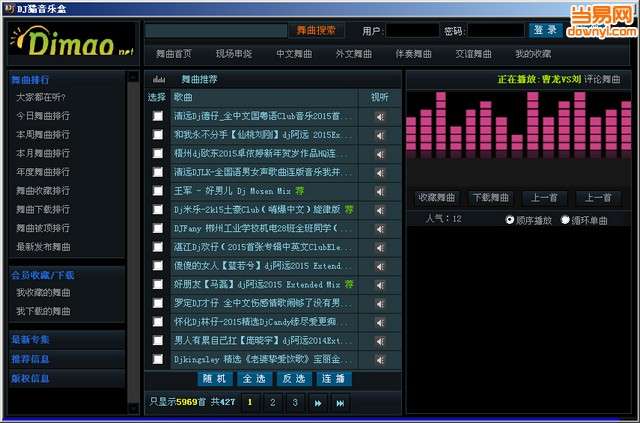Select checkbox for 福州dj欧东2015 track
The width and height of the screenshot is (640, 423).
pyautogui.click(x=158, y=153)
